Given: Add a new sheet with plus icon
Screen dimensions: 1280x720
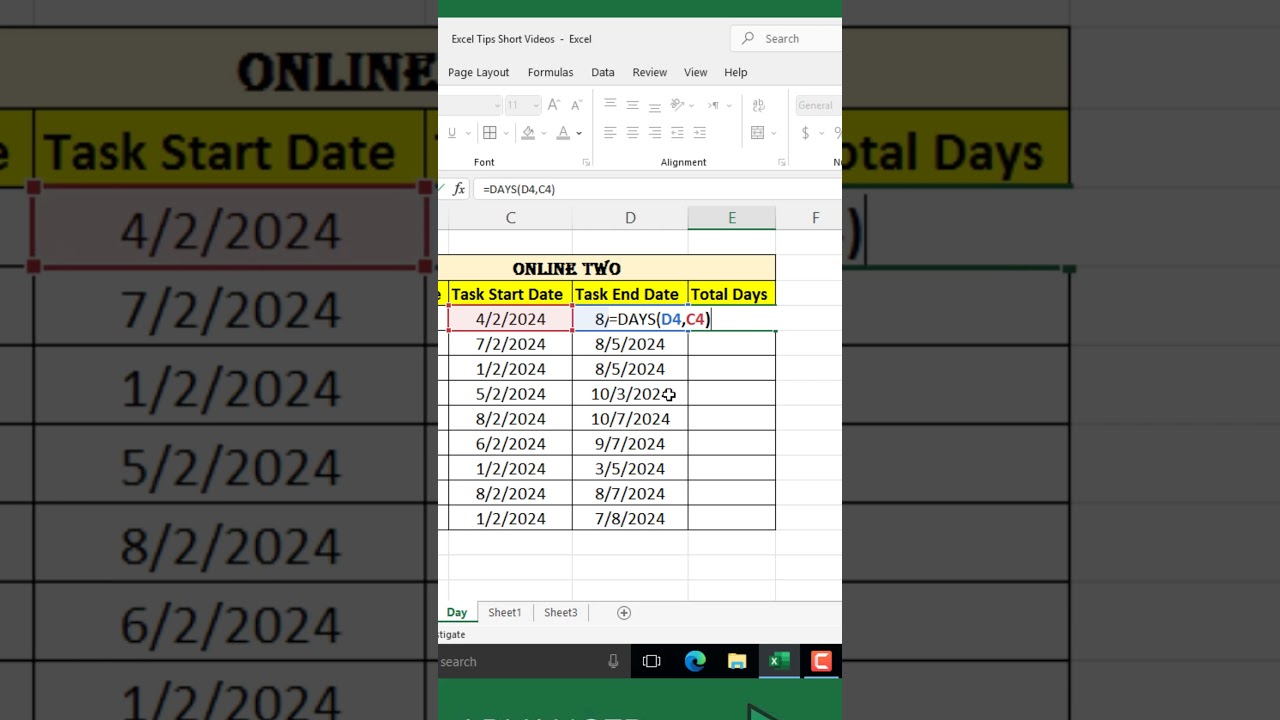Looking at the screenshot, I should 624,613.
